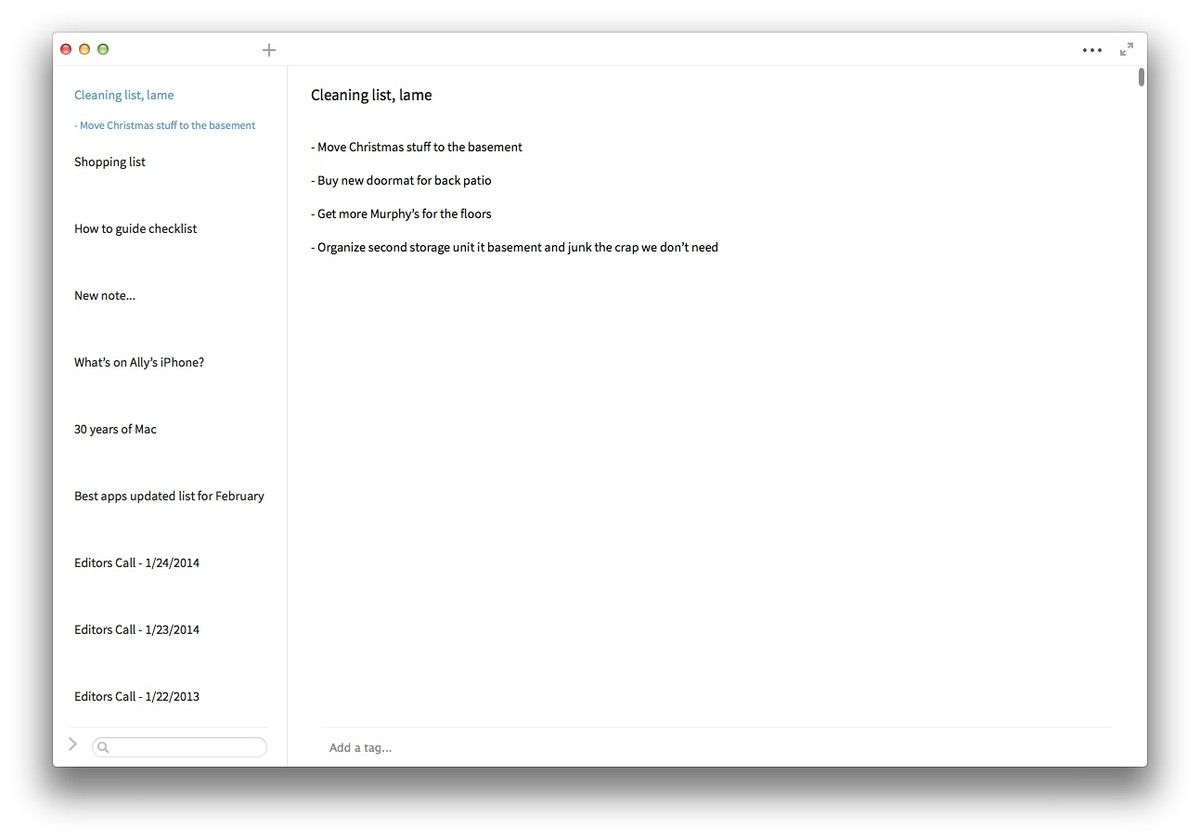
Task: Open the Editors Call - 1/24/2014 note
Action: [x=137, y=562]
